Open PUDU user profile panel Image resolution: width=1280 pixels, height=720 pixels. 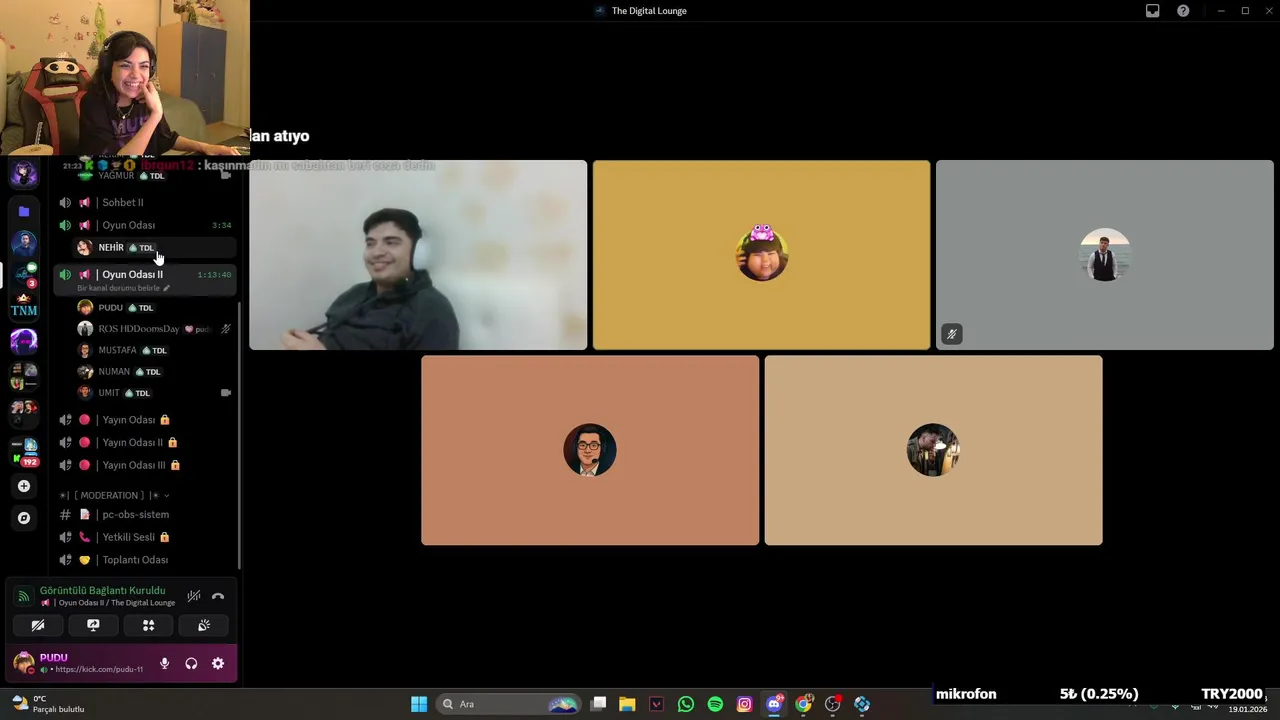coord(82,663)
